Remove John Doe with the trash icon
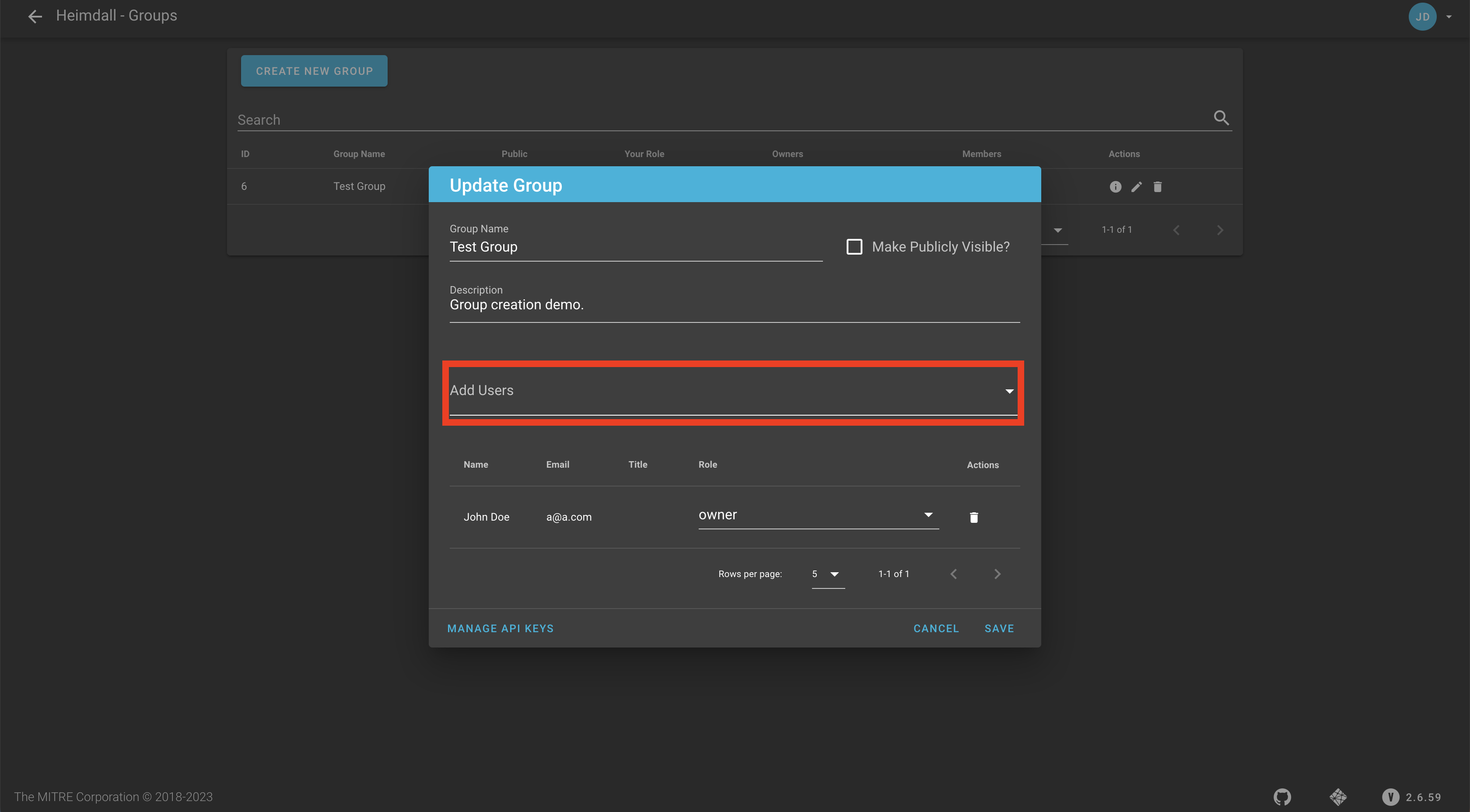 (973, 517)
